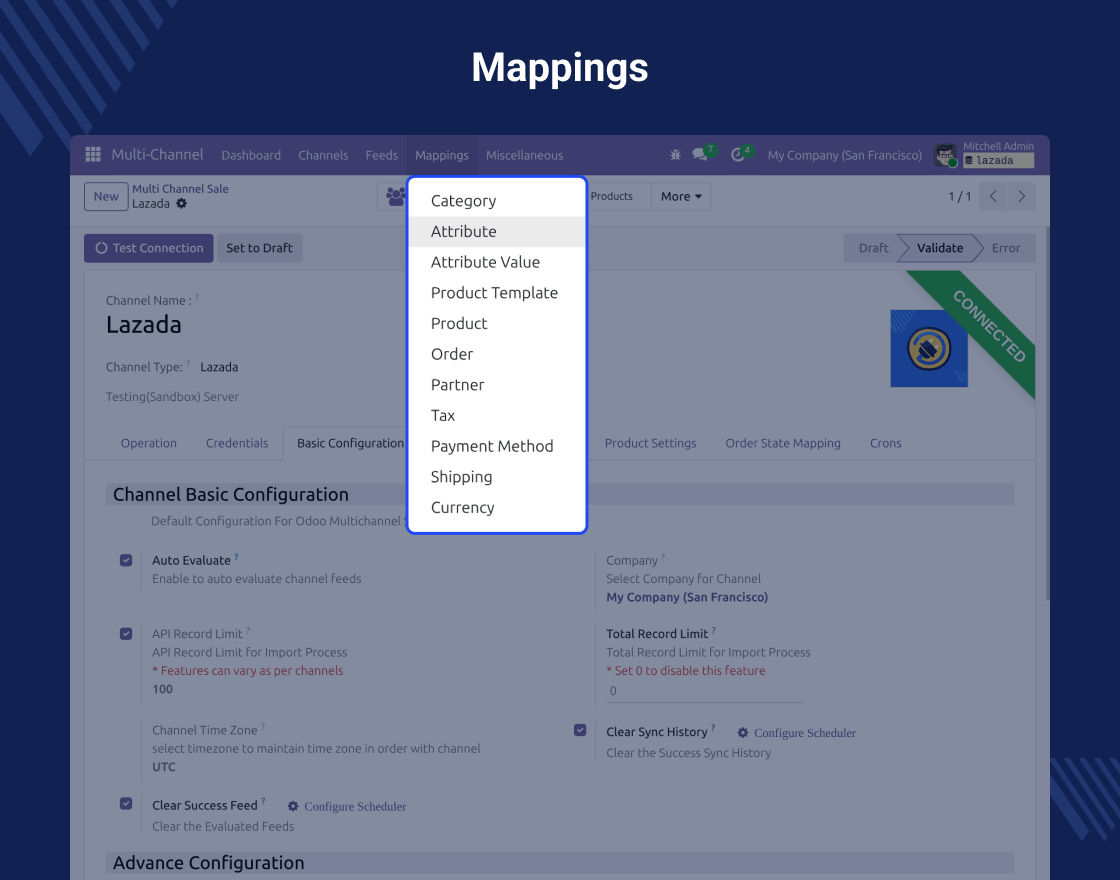Click gear icon beside Clear Success Feed scheduler
Screen dimensions: 1120x880
coord(293,806)
